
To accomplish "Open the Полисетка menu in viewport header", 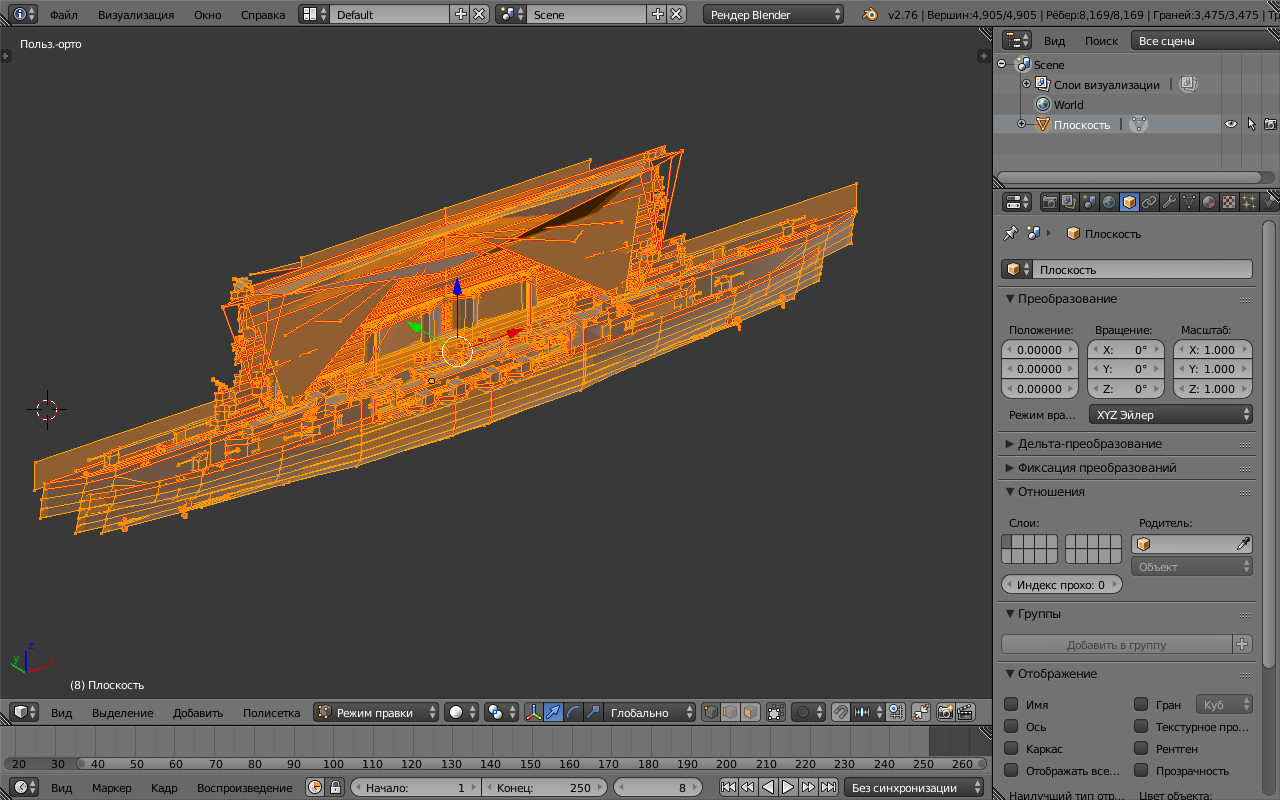I will click(271, 713).
